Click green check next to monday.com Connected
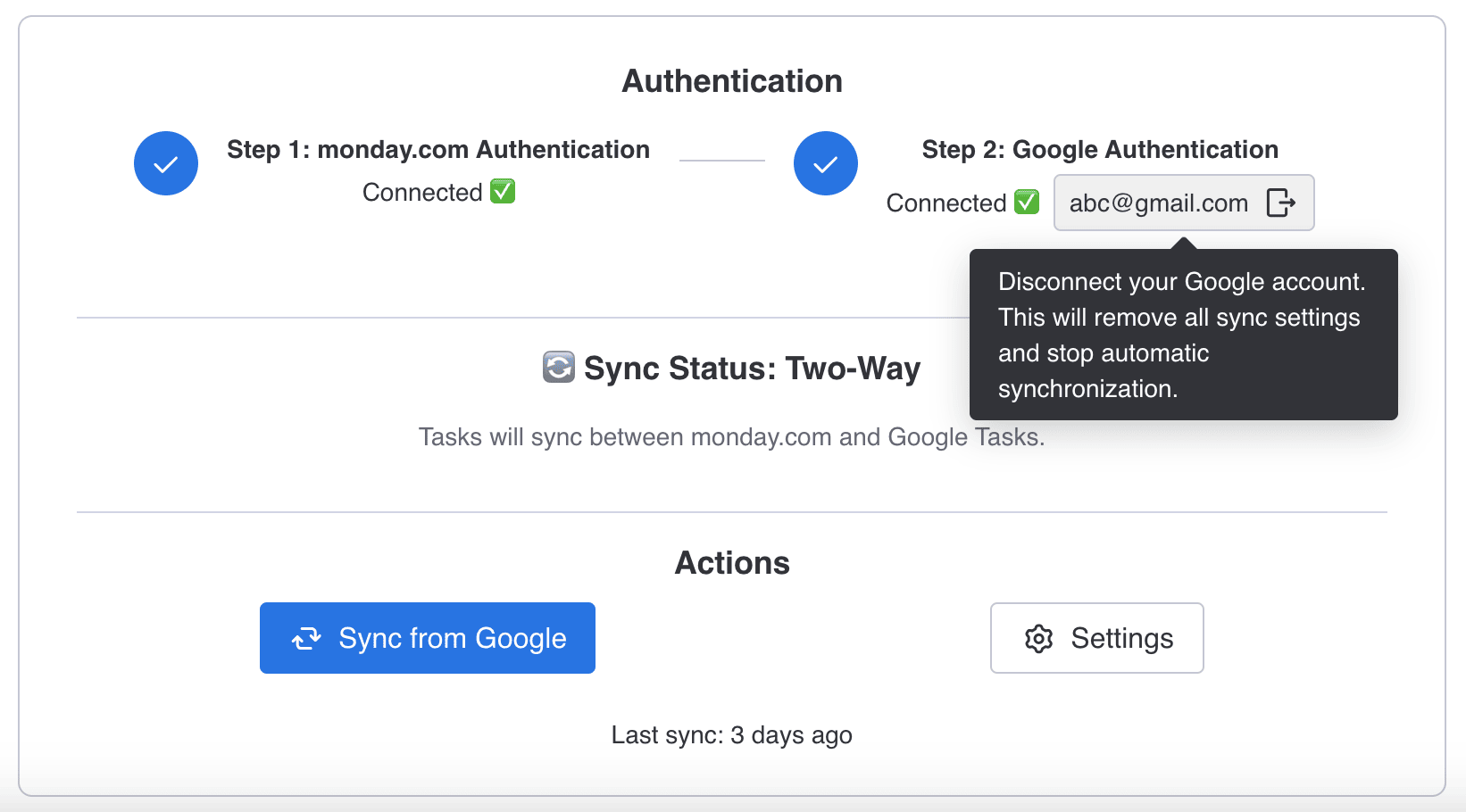 [x=503, y=192]
